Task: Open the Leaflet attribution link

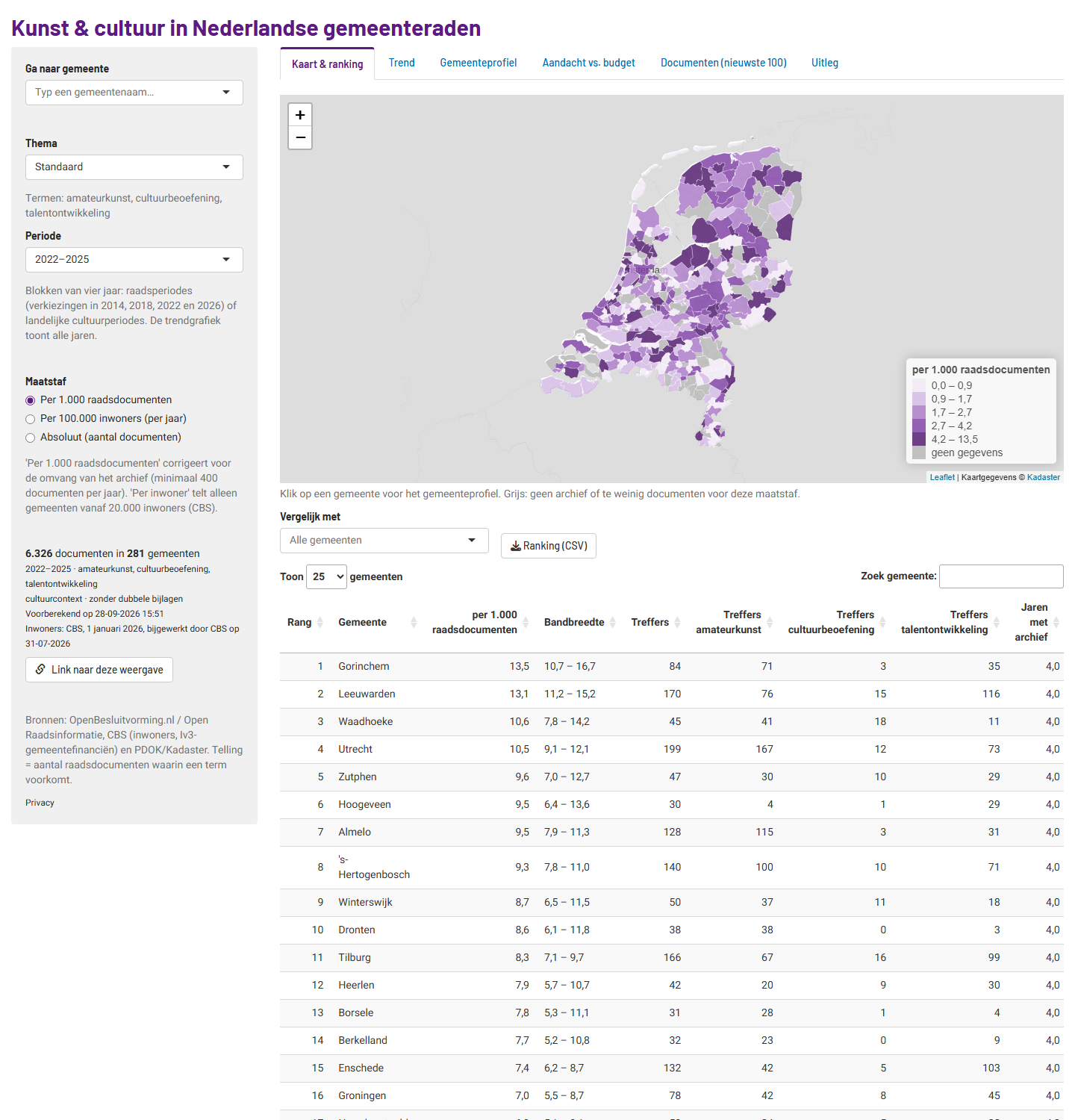Action: click(942, 477)
